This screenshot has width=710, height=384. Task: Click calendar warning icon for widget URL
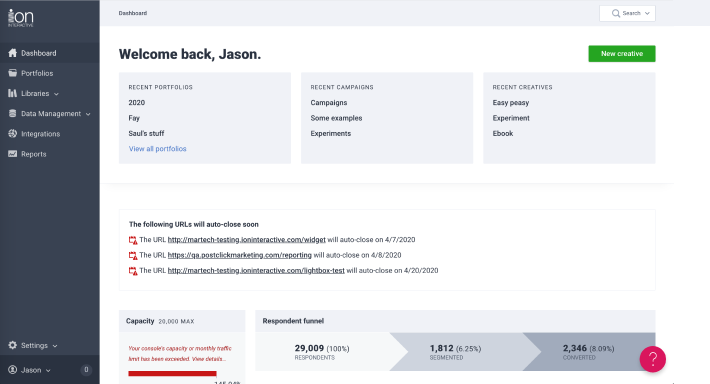pos(133,240)
